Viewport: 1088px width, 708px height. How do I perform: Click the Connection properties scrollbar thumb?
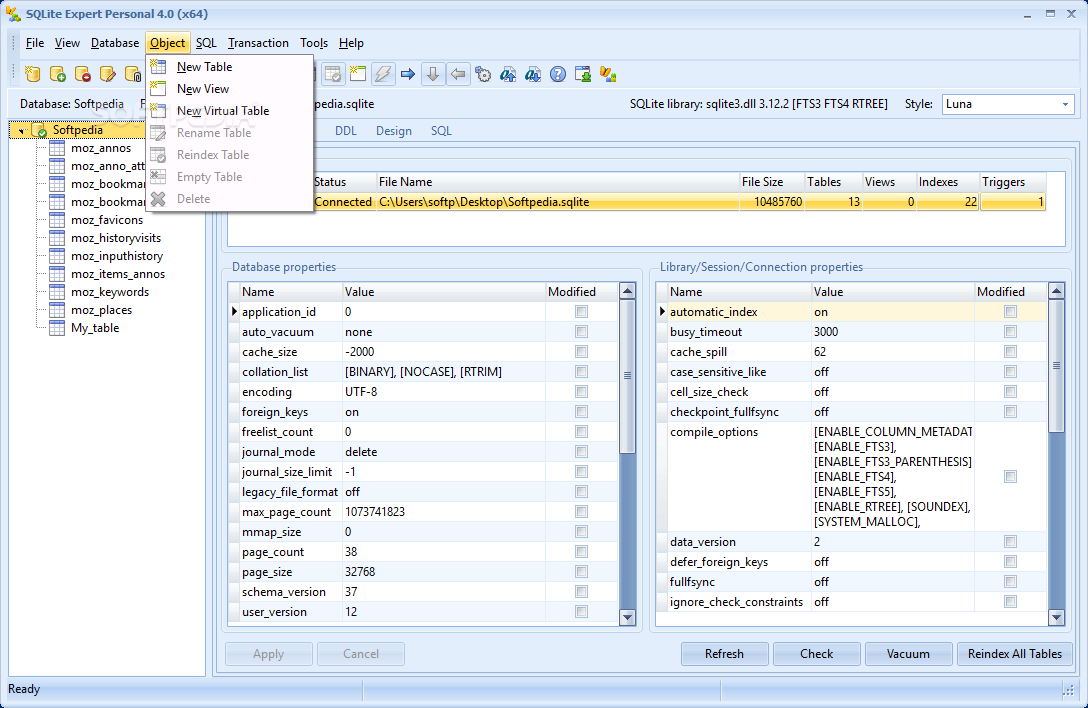pyautogui.click(x=1056, y=366)
